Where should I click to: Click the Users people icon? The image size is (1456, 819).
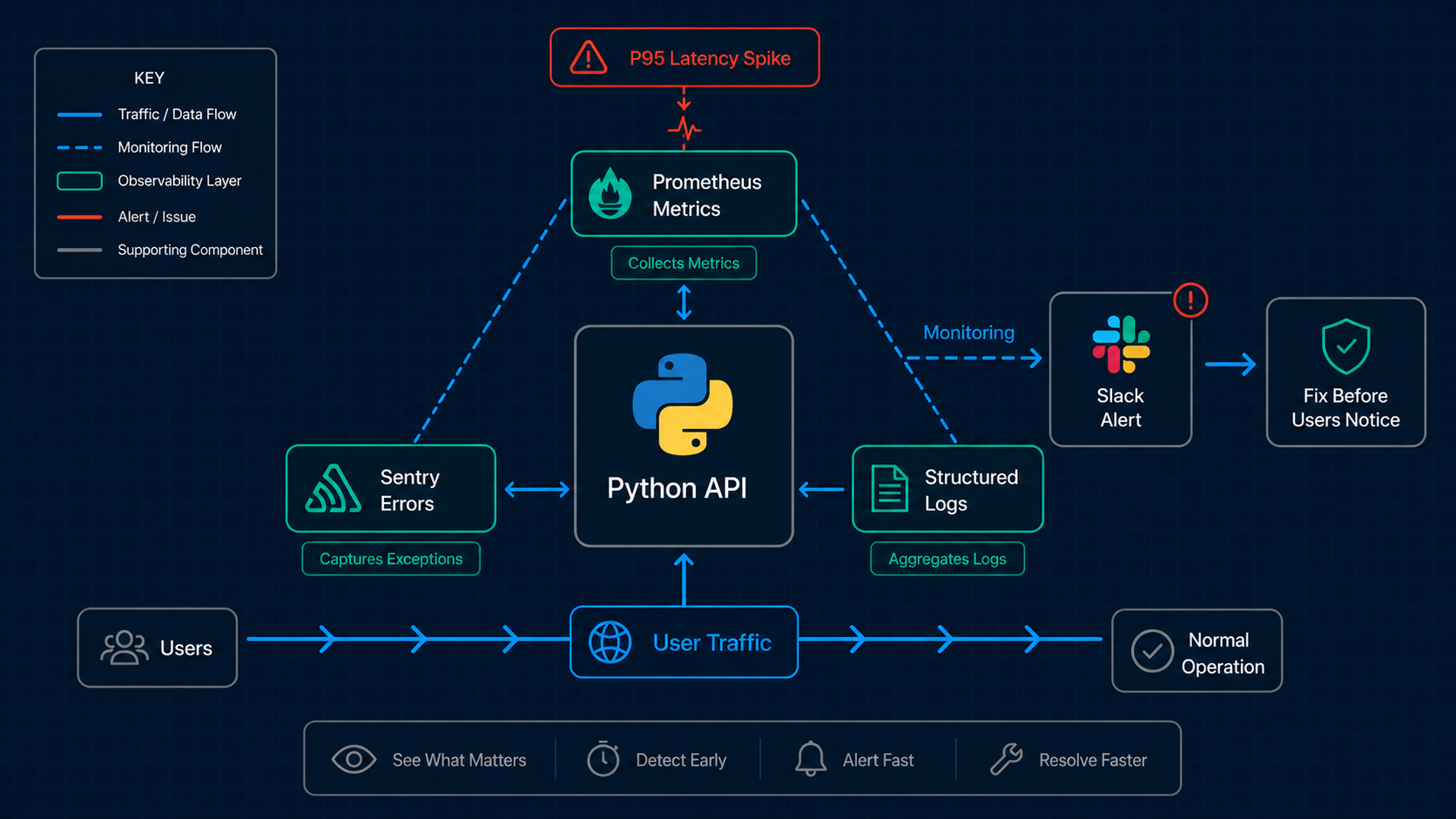pos(124,648)
